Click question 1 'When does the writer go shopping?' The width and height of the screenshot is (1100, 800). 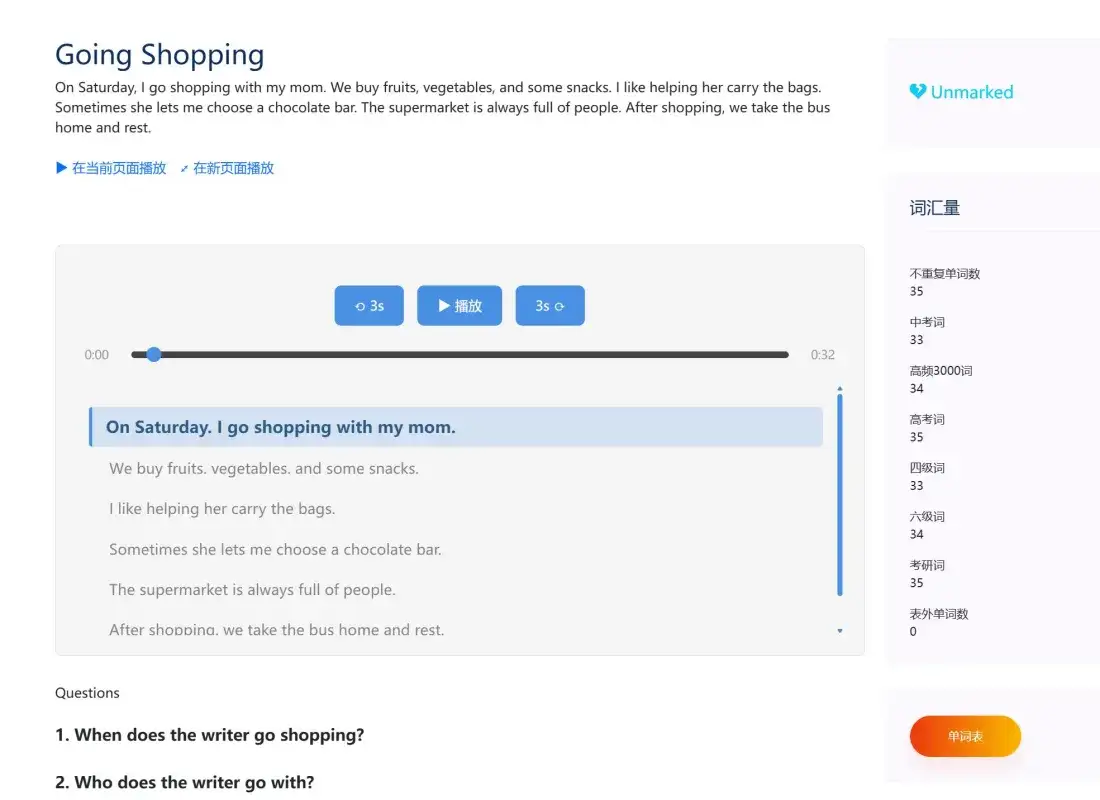click(209, 735)
